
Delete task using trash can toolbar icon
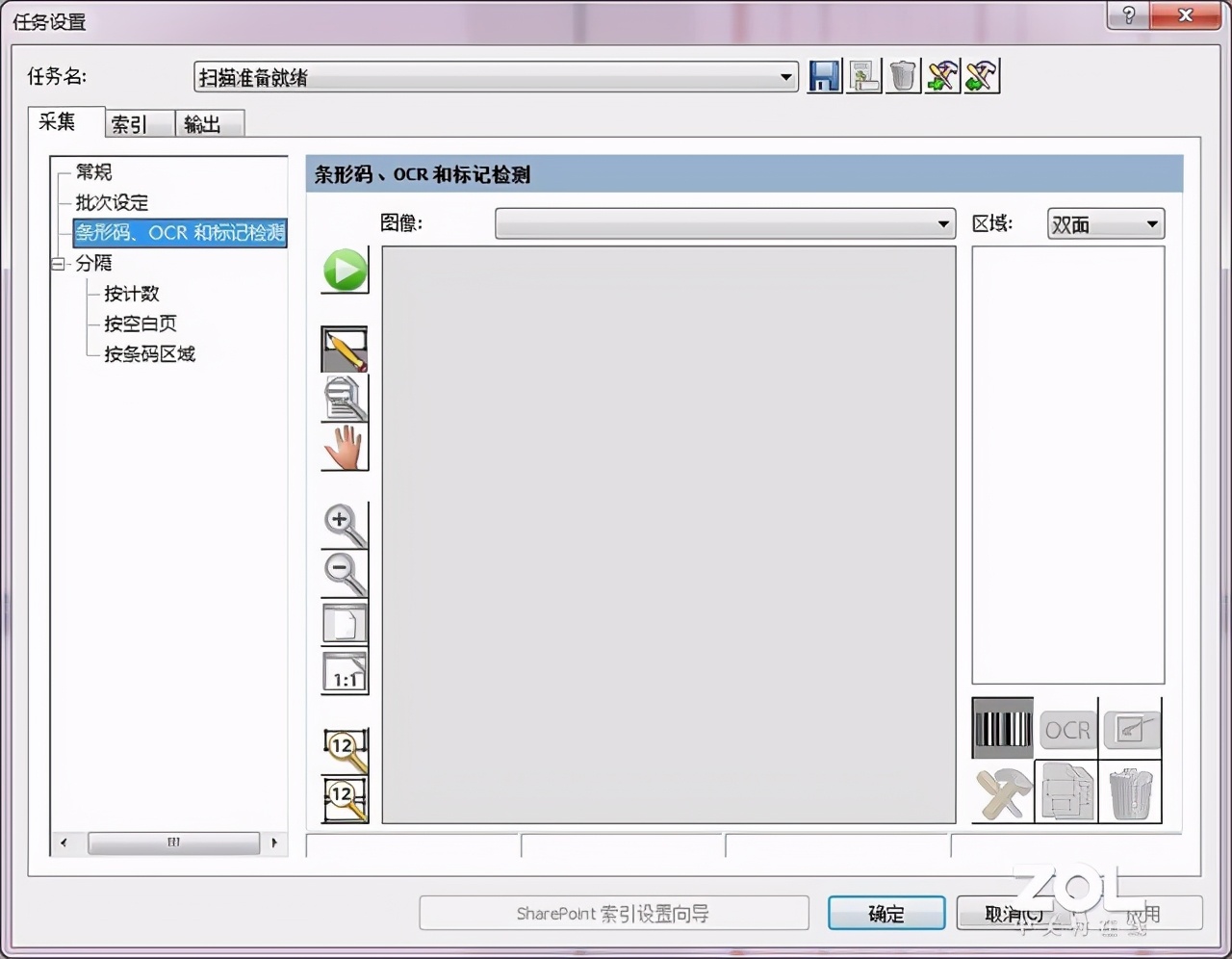[902, 75]
